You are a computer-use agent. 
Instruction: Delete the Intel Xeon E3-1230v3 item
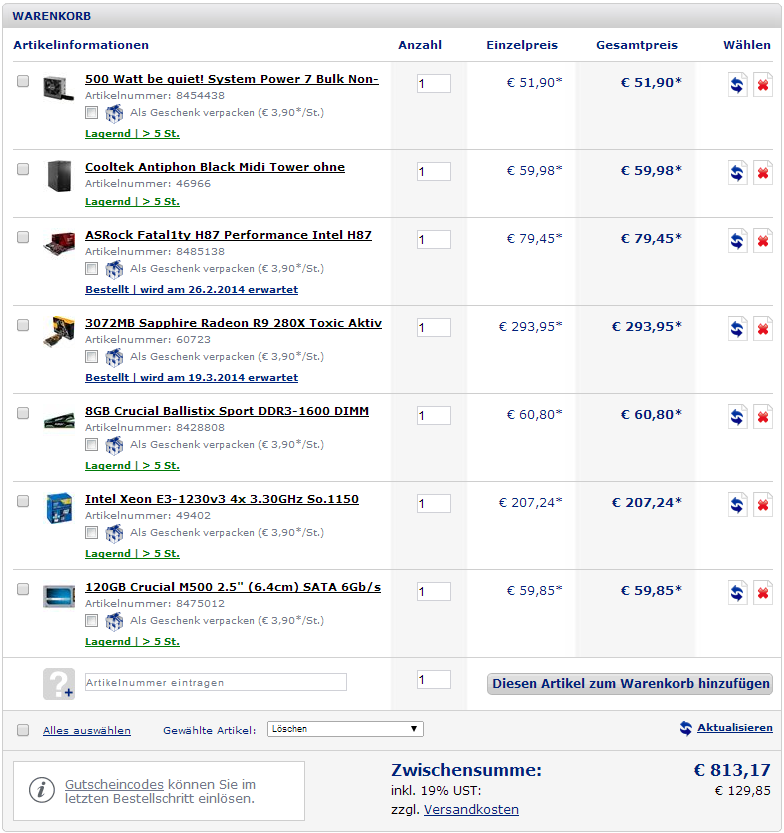[x=763, y=505]
